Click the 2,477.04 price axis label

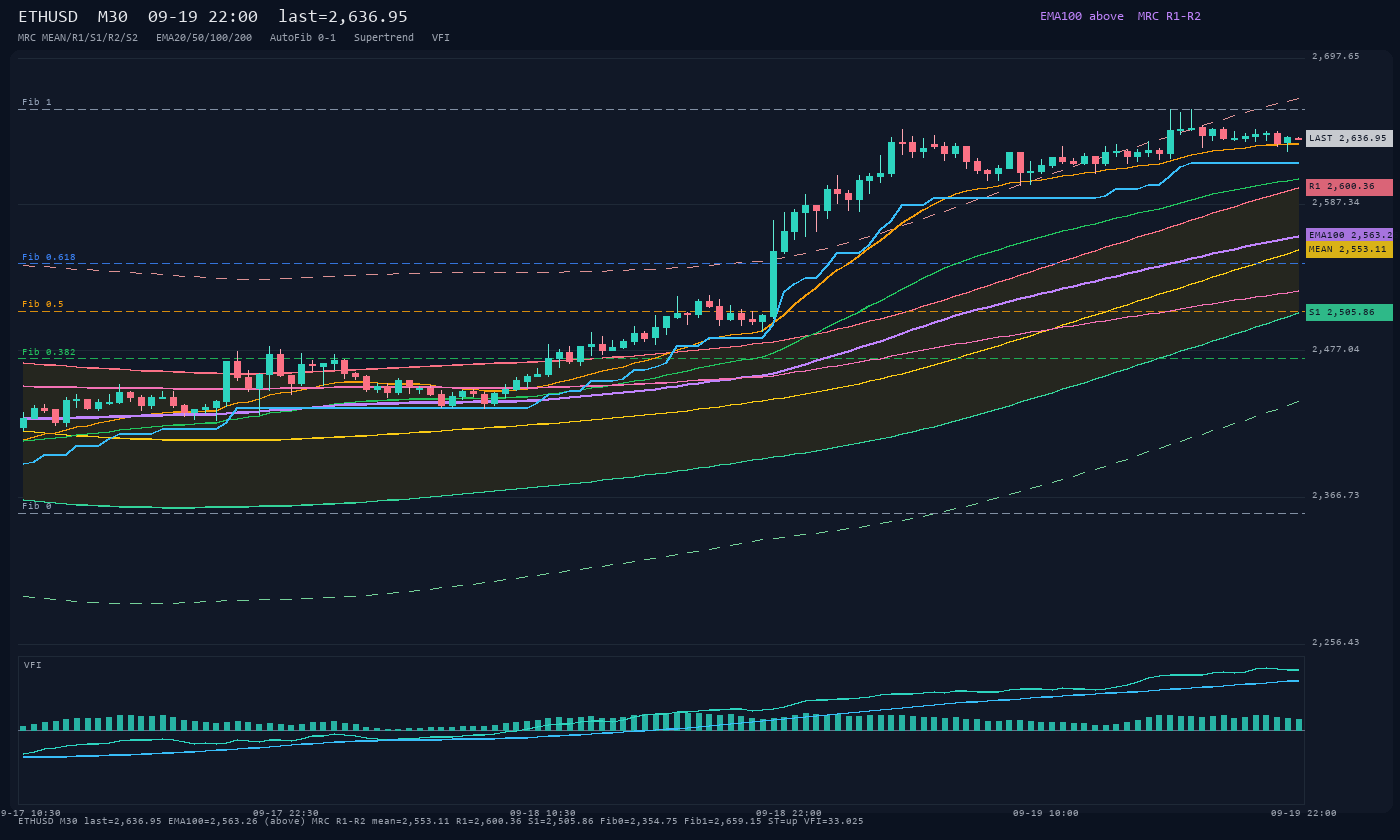coord(1335,349)
